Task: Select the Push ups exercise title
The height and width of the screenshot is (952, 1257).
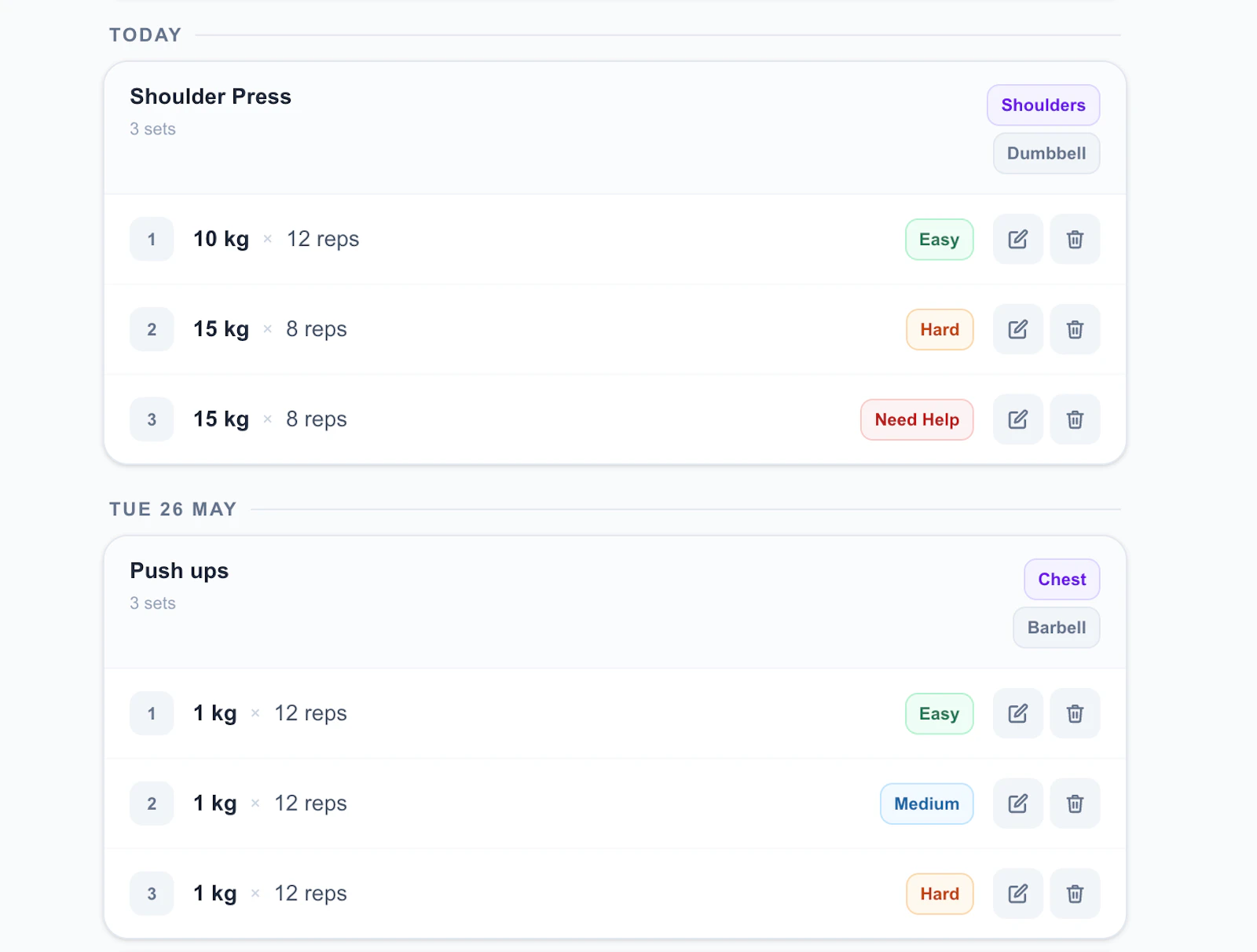Action: coord(179,571)
